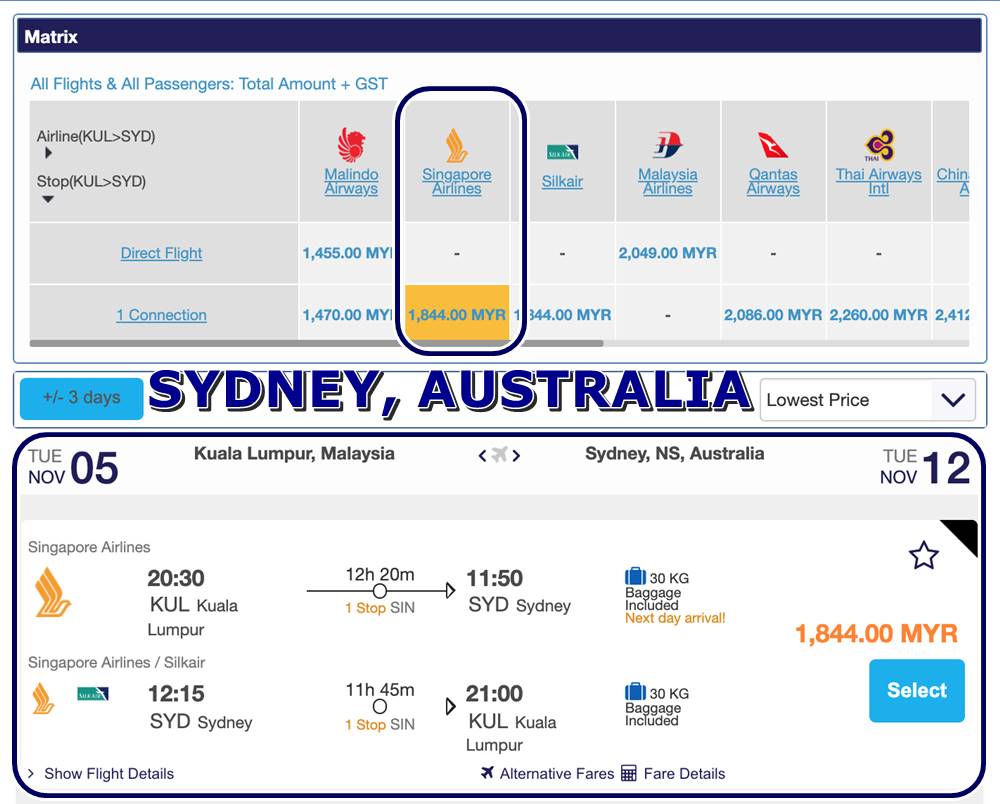This screenshot has height=804, width=1000.
Task: Click the orange 1,844.00 MYR price above Select
Action: pyautogui.click(x=876, y=634)
